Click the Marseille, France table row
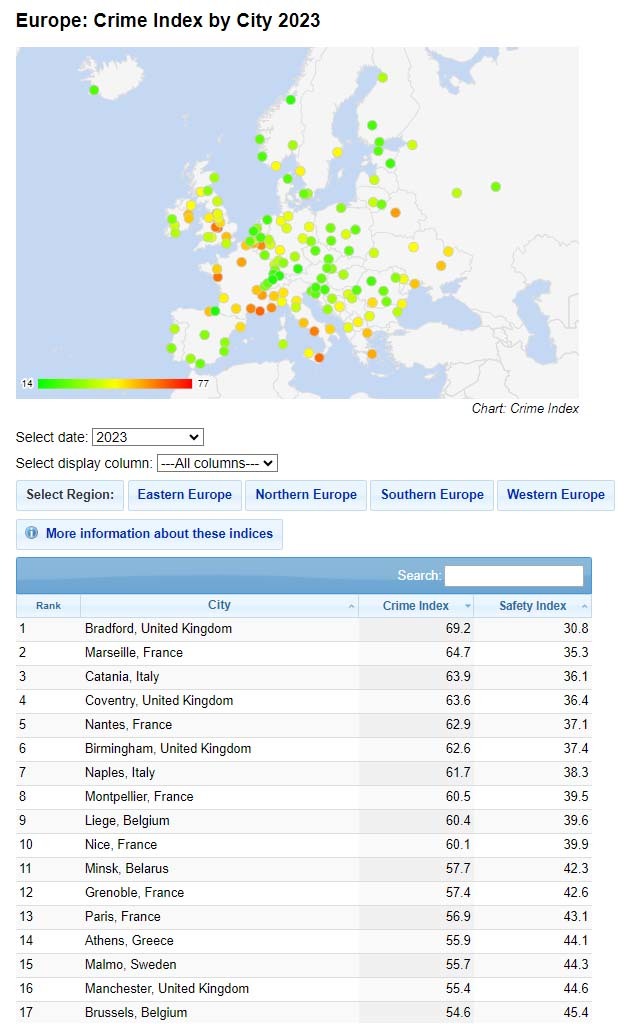The image size is (640, 1024). tap(133, 653)
